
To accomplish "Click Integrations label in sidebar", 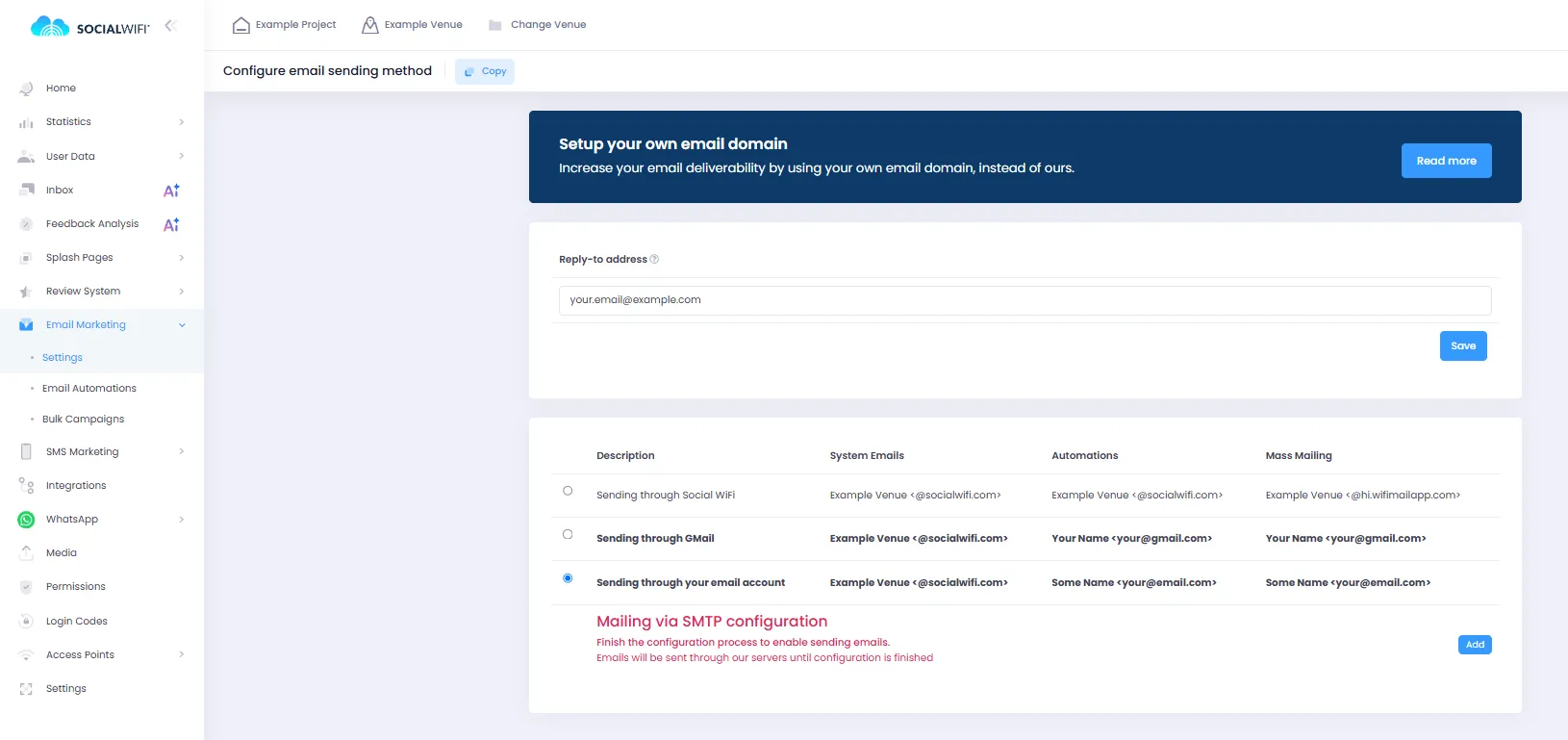I will click(76, 485).
